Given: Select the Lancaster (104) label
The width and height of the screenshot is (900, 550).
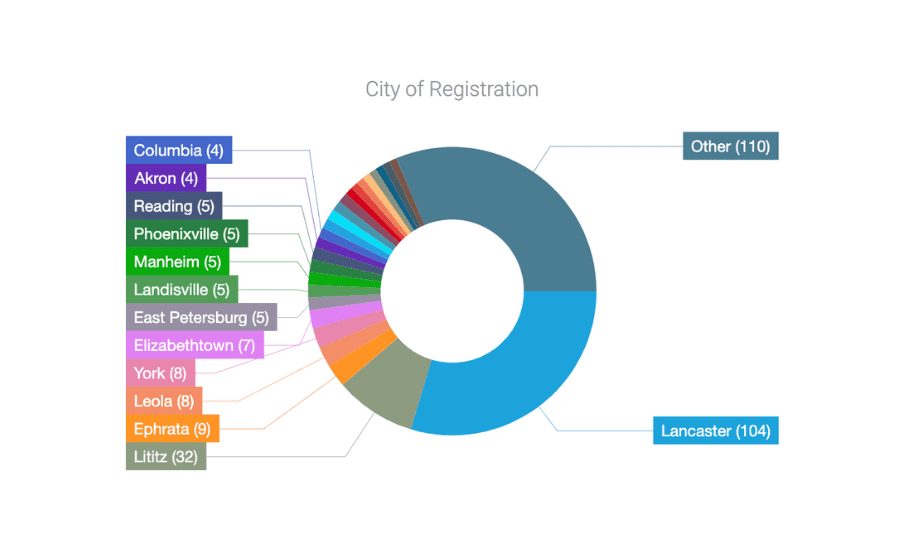Looking at the screenshot, I should click(x=716, y=430).
